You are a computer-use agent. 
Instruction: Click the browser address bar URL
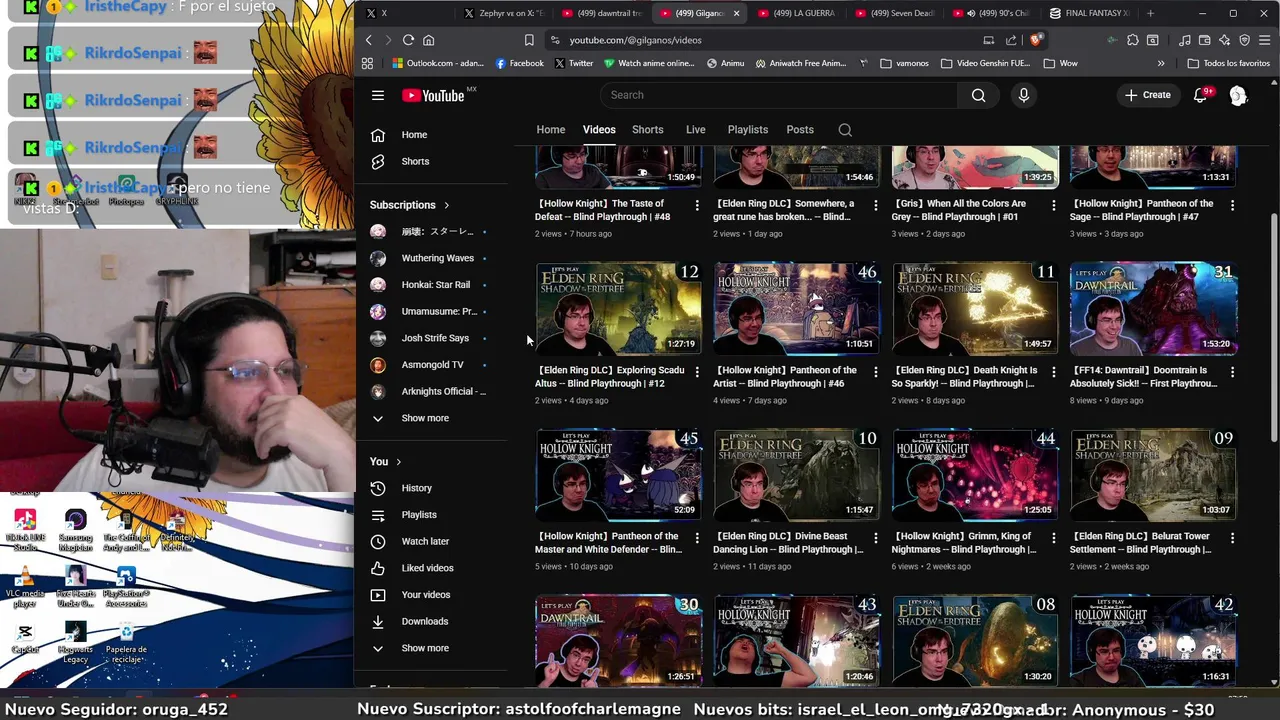coord(635,40)
